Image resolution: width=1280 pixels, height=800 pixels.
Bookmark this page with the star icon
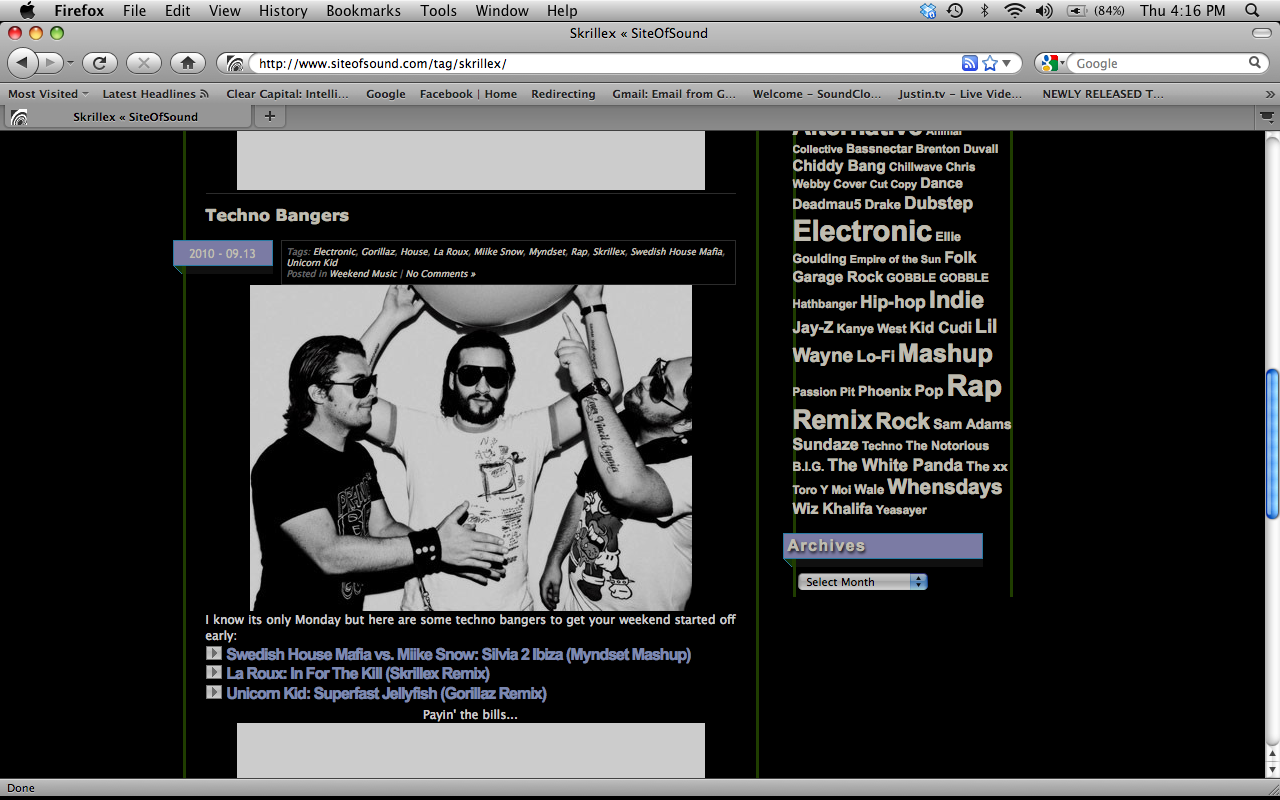click(990, 63)
